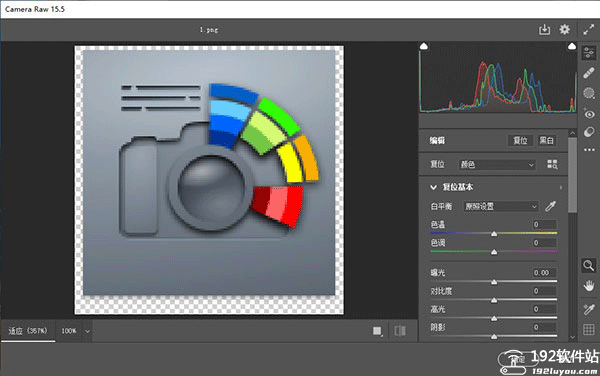Cycle the before/after view icon
600x376 pixels.
coord(377,331)
